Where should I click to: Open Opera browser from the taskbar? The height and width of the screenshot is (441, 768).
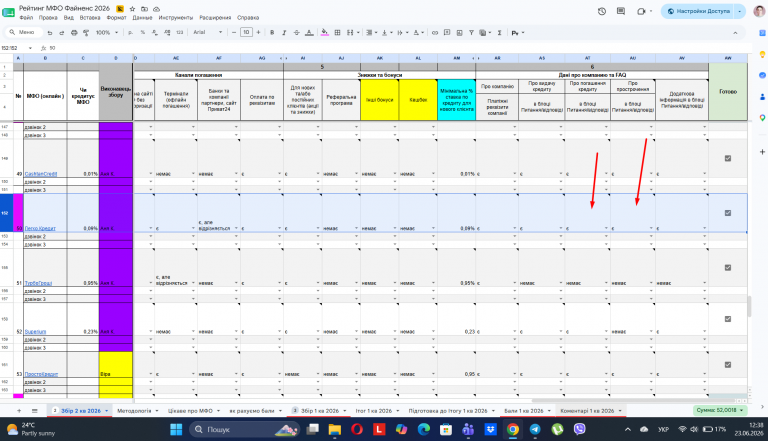pyautogui.click(x=357, y=430)
